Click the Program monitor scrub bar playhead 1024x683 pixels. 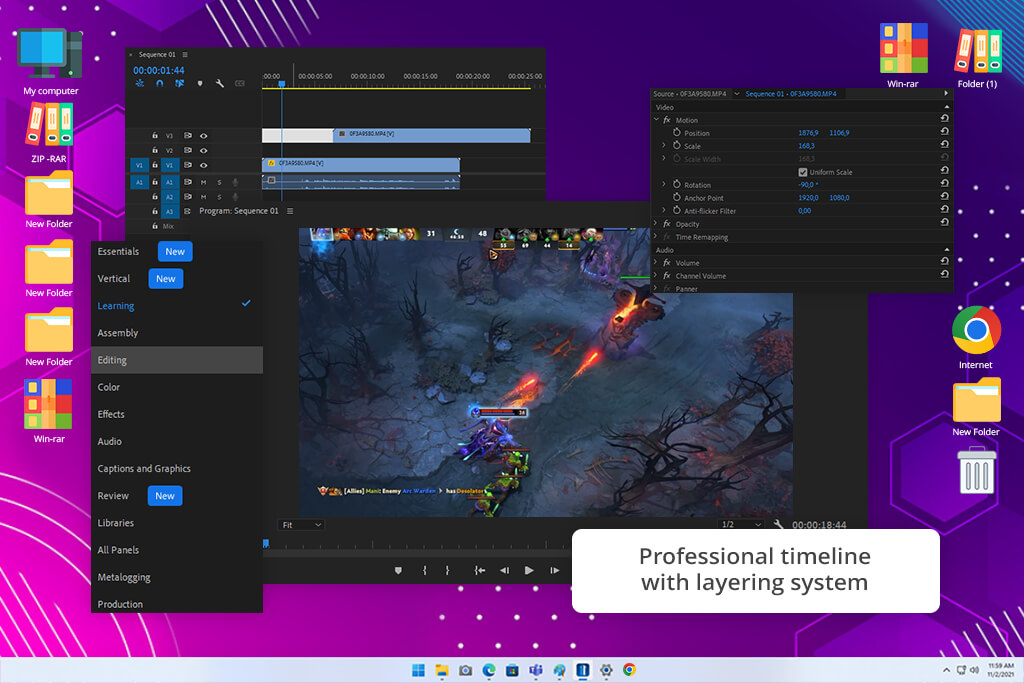(x=266, y=543)
